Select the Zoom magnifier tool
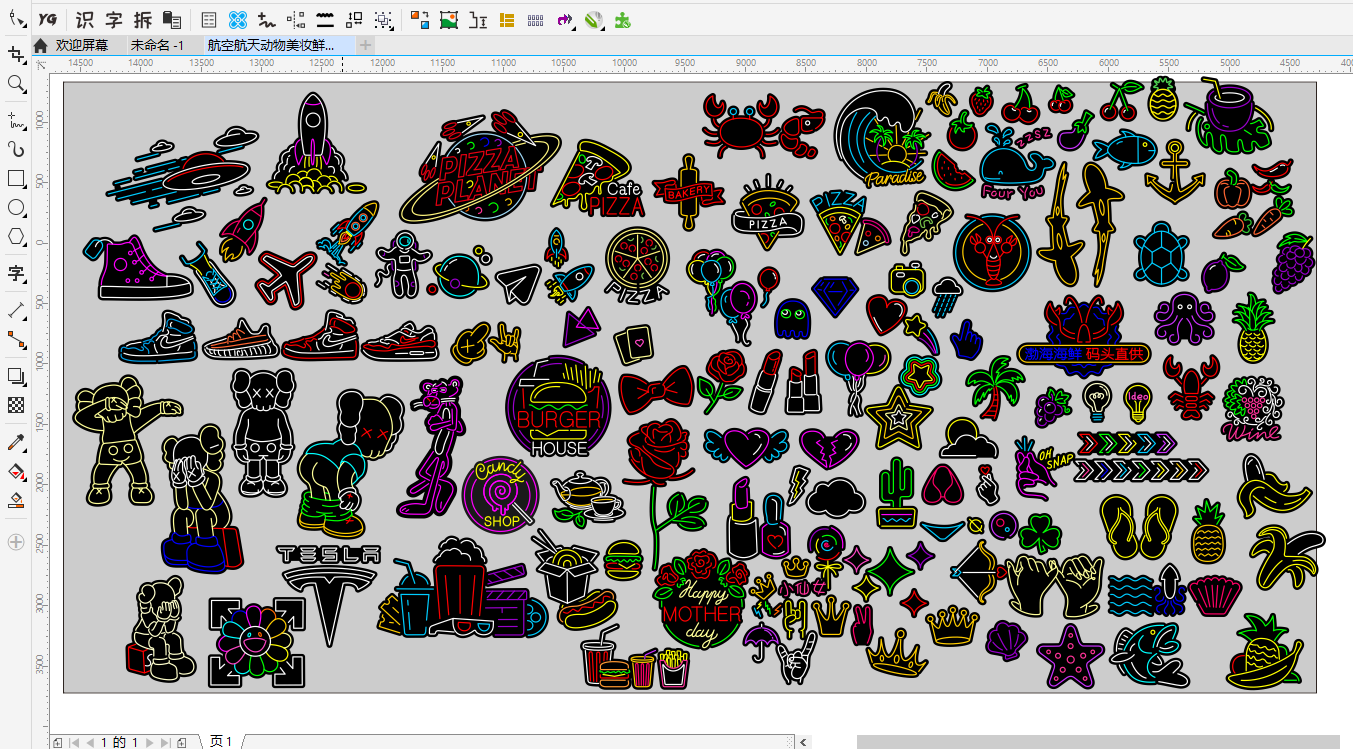1353x749 pixels. (x=15, y=84)
